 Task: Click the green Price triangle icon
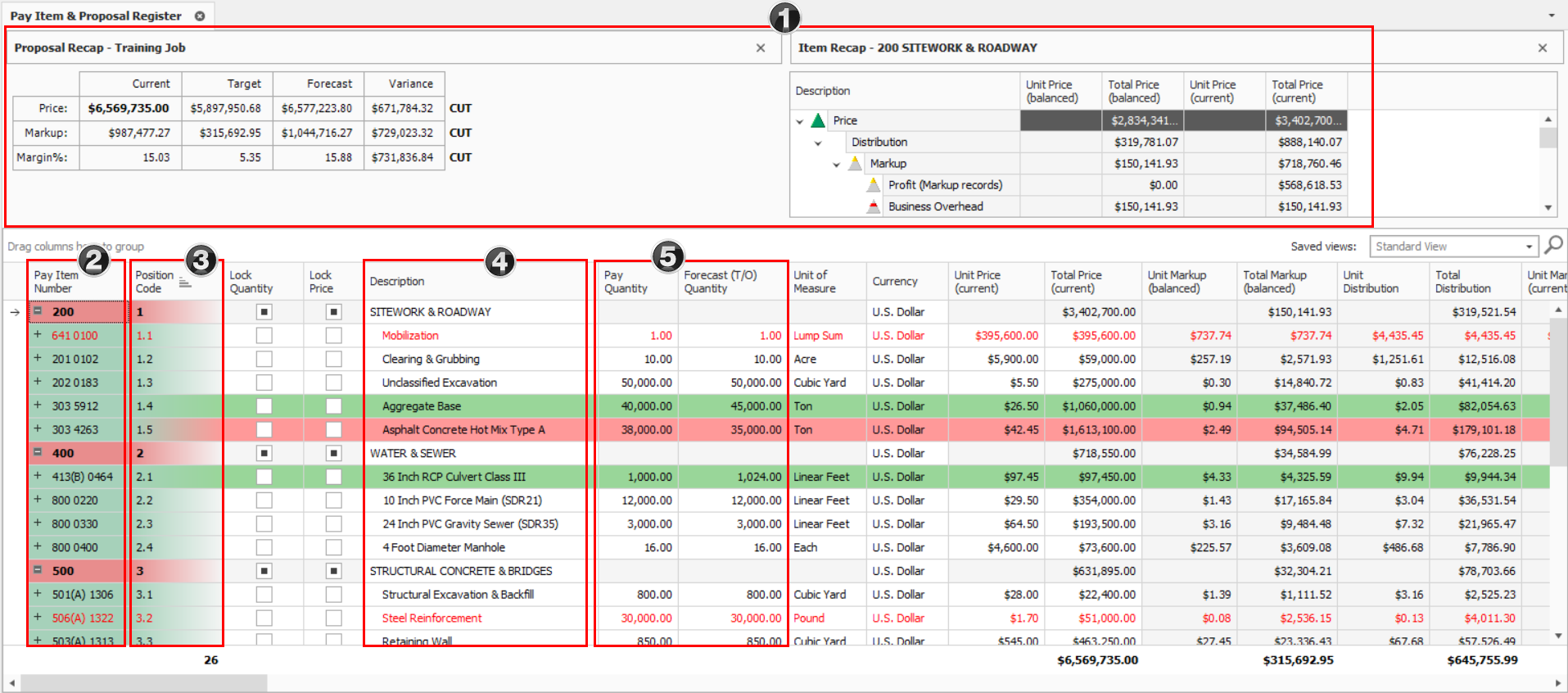[817, 120]
